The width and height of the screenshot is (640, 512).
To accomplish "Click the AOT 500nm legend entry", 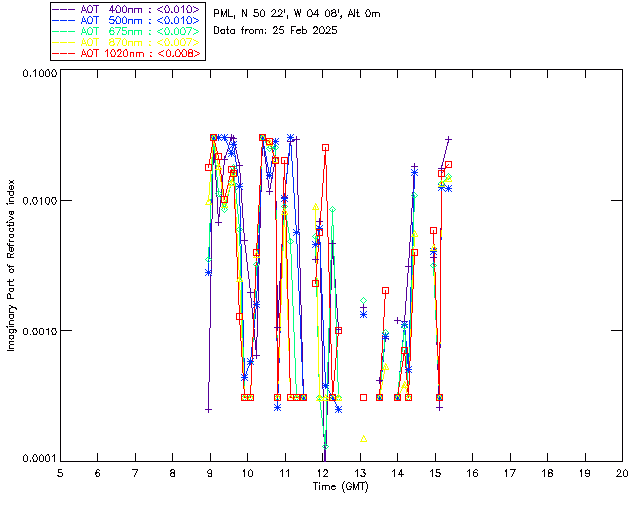I will tap(126, 20).
